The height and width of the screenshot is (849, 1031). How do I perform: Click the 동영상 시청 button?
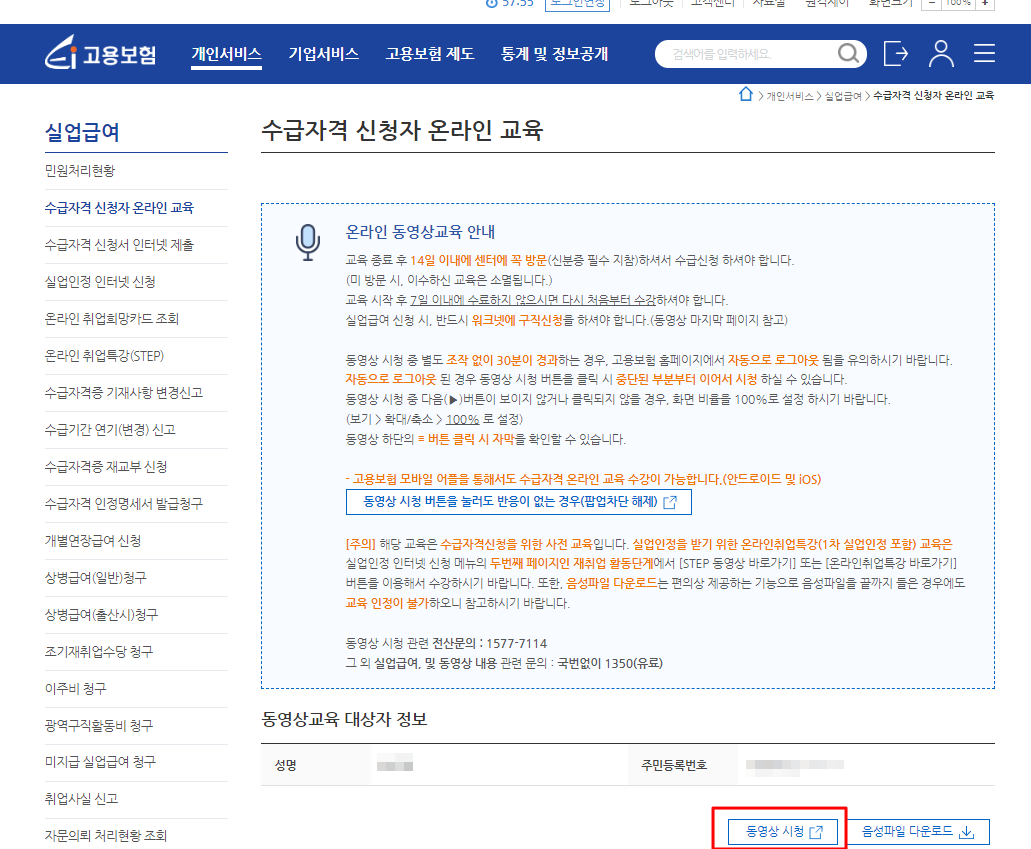(x=783, y=832)
